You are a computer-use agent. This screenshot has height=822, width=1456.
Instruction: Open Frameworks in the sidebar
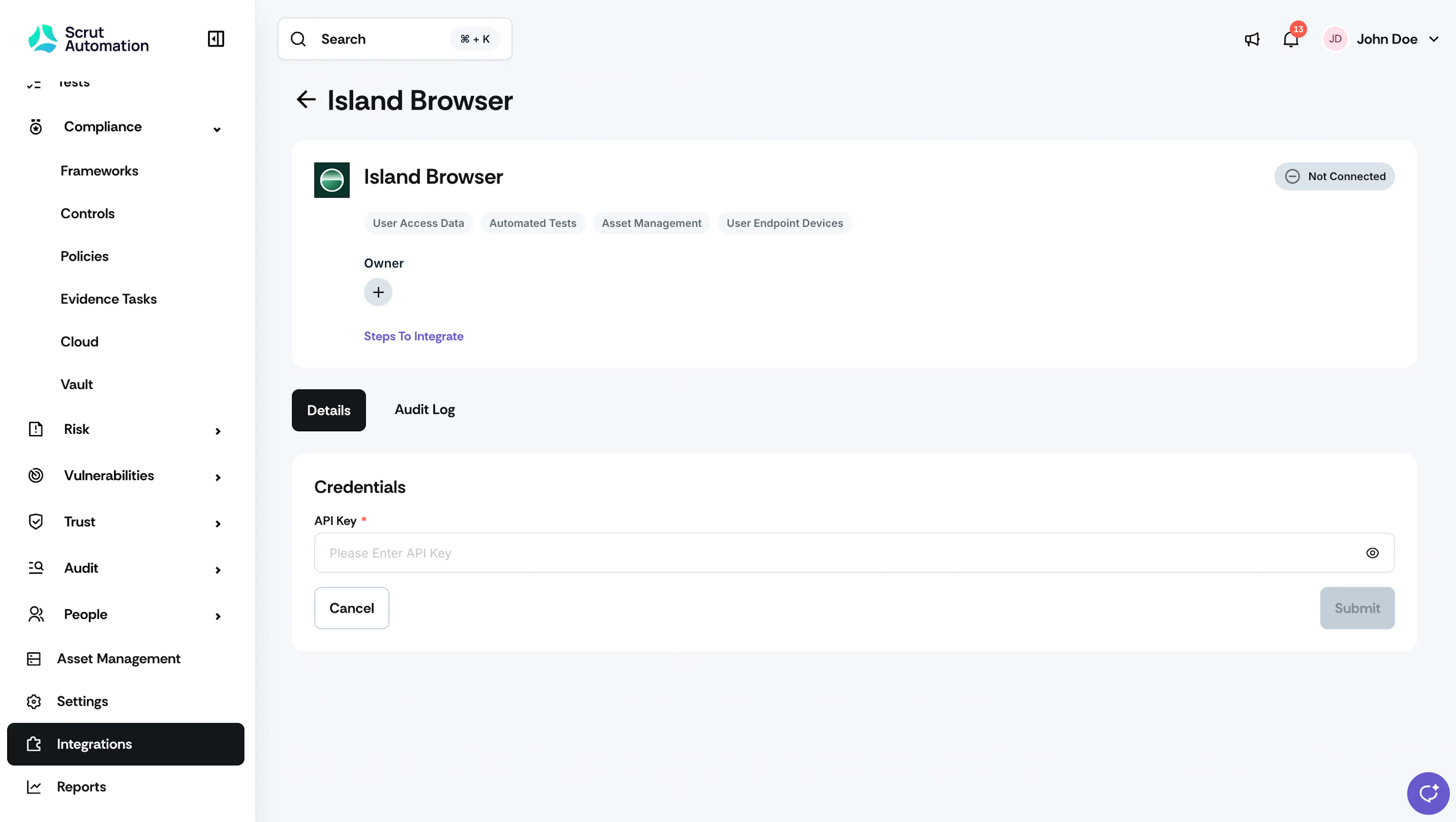coord(99,171)
